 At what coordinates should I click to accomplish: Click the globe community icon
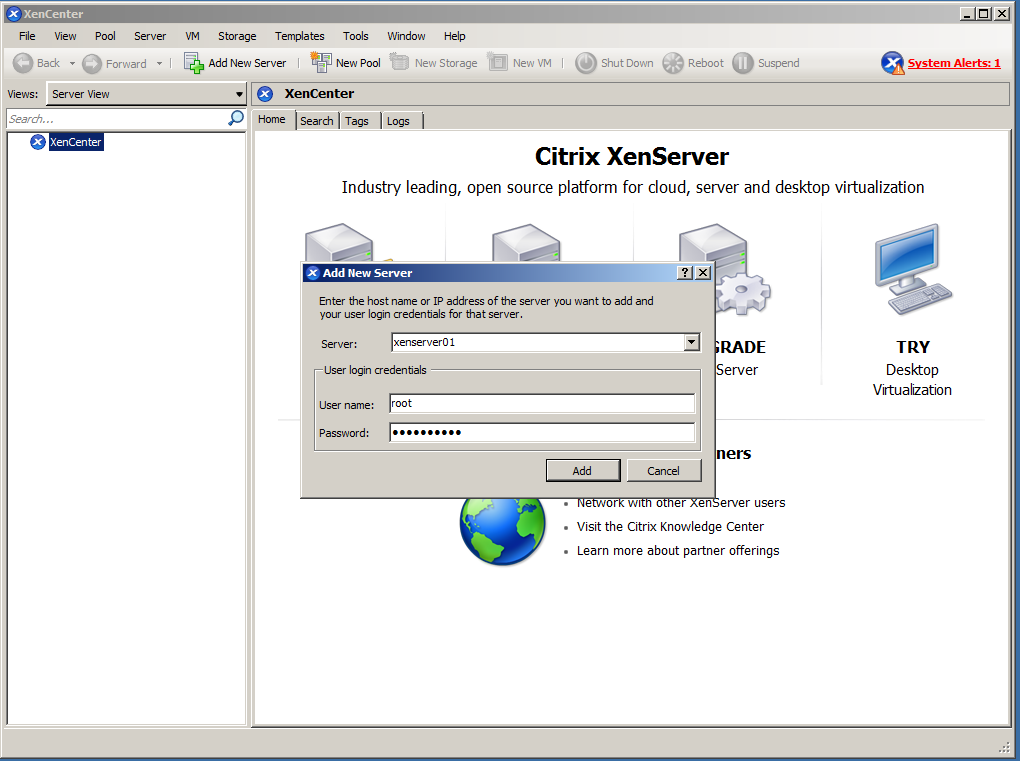[502, 524]
